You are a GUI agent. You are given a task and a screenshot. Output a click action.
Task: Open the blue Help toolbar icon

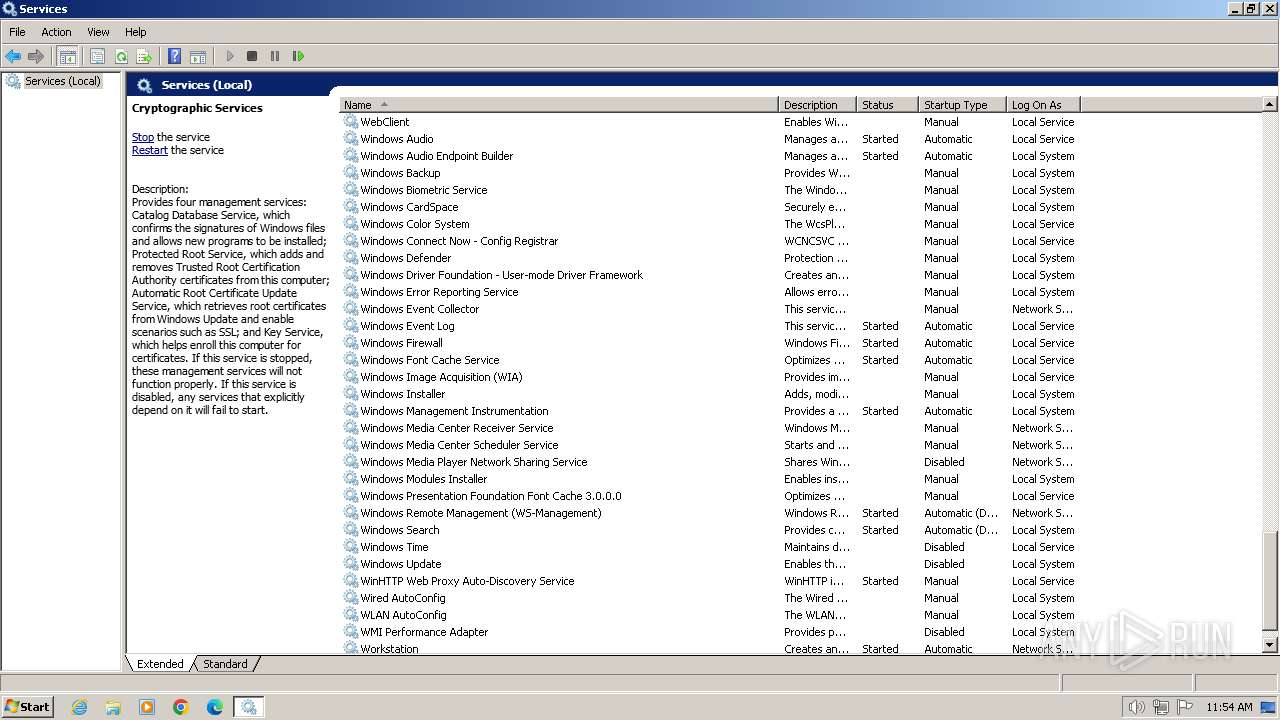pyautogui.click(x=175, y=57)
